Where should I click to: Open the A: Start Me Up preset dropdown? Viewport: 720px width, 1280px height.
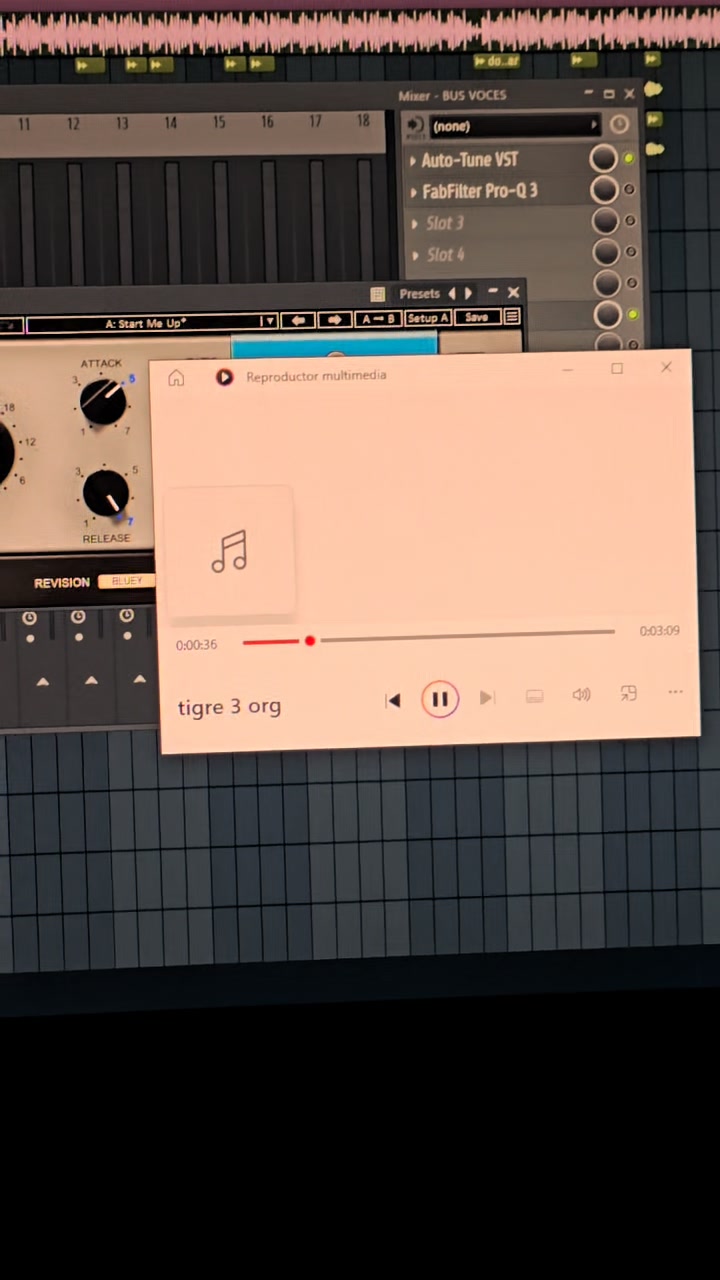click(x=151, y=323)
